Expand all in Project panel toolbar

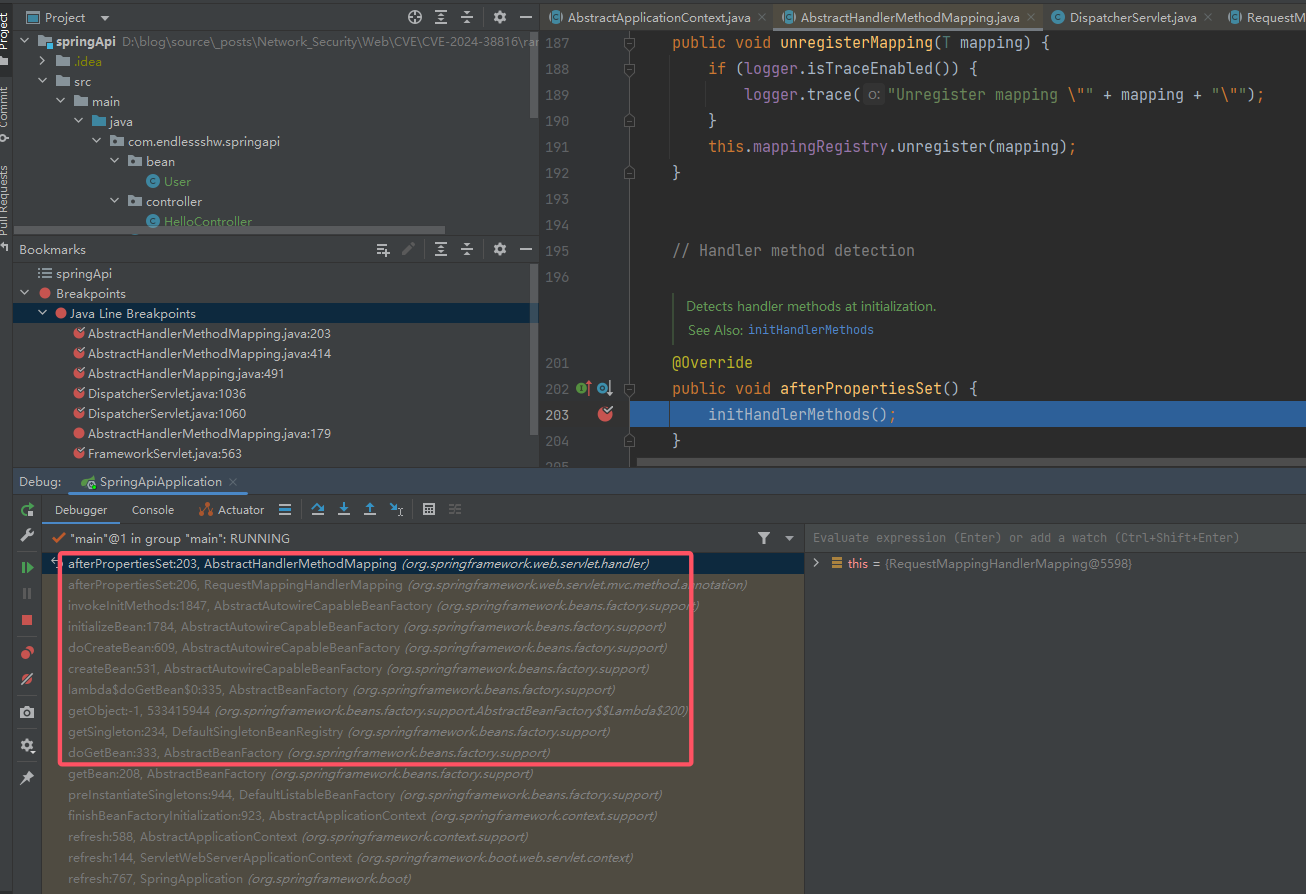click(x=441, y=17)
